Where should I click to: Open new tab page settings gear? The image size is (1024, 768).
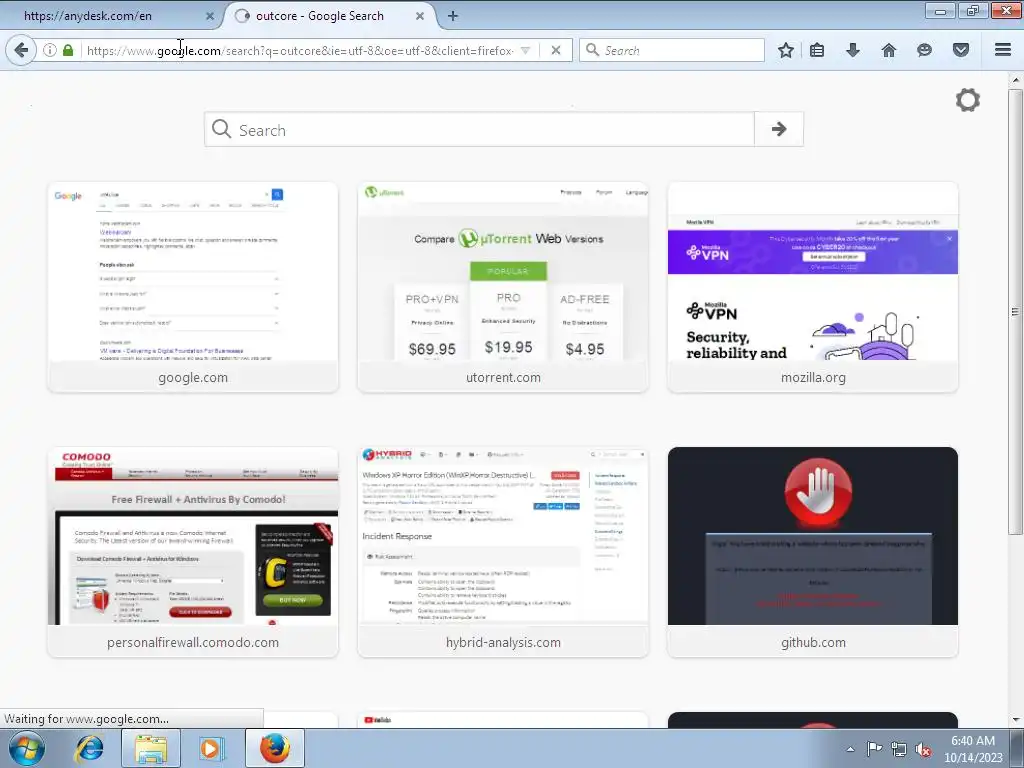(968, 100)
